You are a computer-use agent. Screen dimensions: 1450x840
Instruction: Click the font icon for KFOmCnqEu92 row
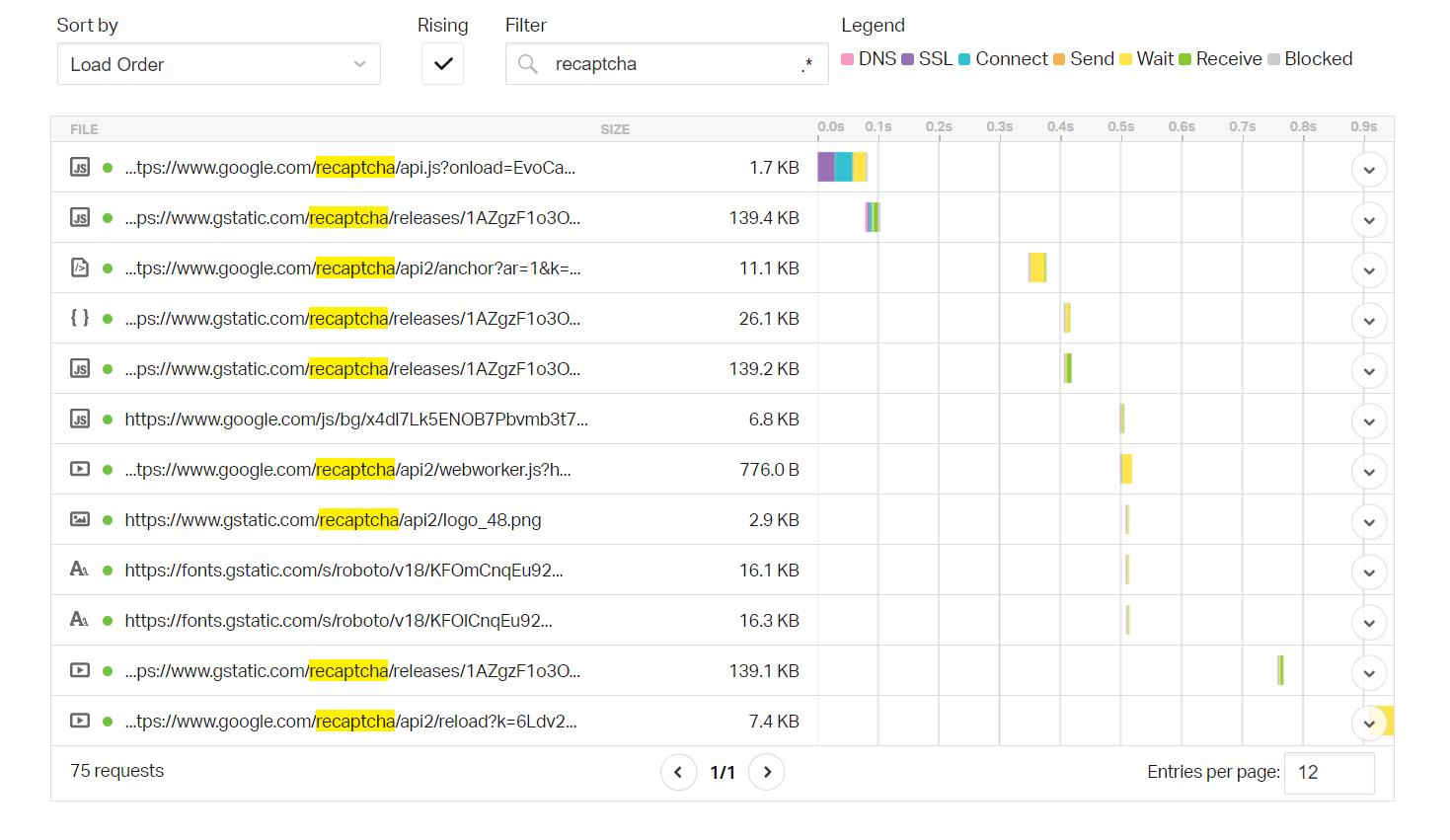[80, 570]
